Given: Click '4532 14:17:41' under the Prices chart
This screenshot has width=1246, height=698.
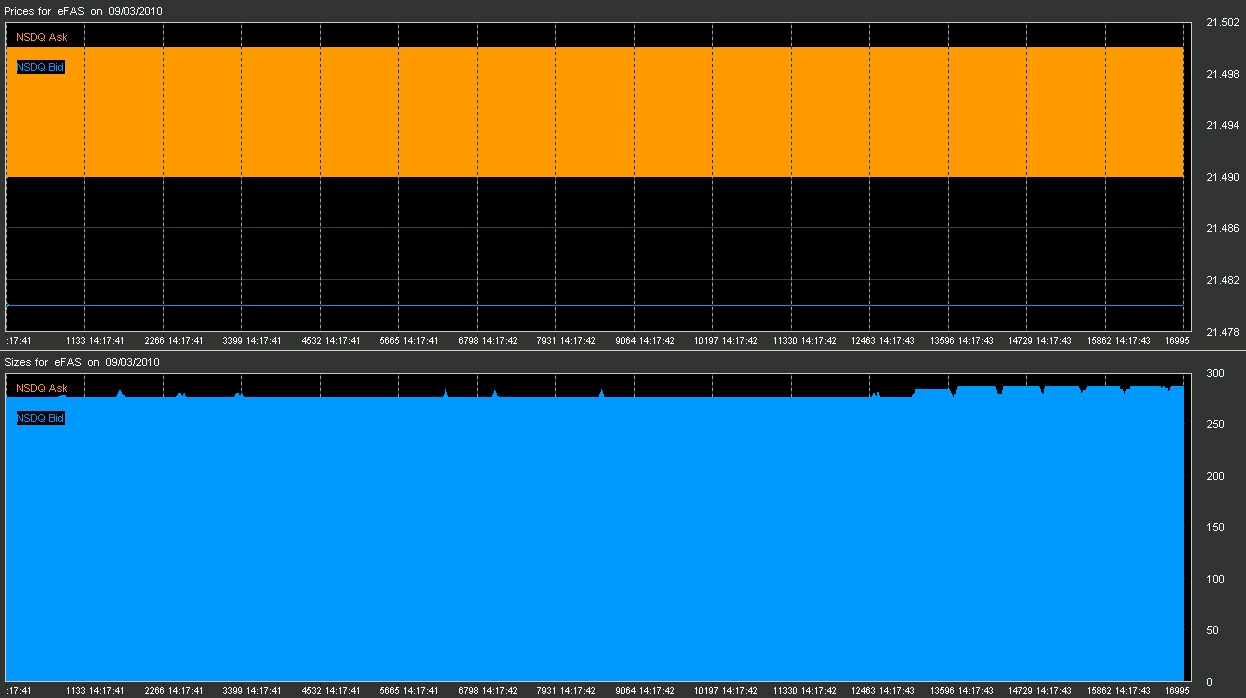Looking at the screenshot, I should [x=331, y=341].
